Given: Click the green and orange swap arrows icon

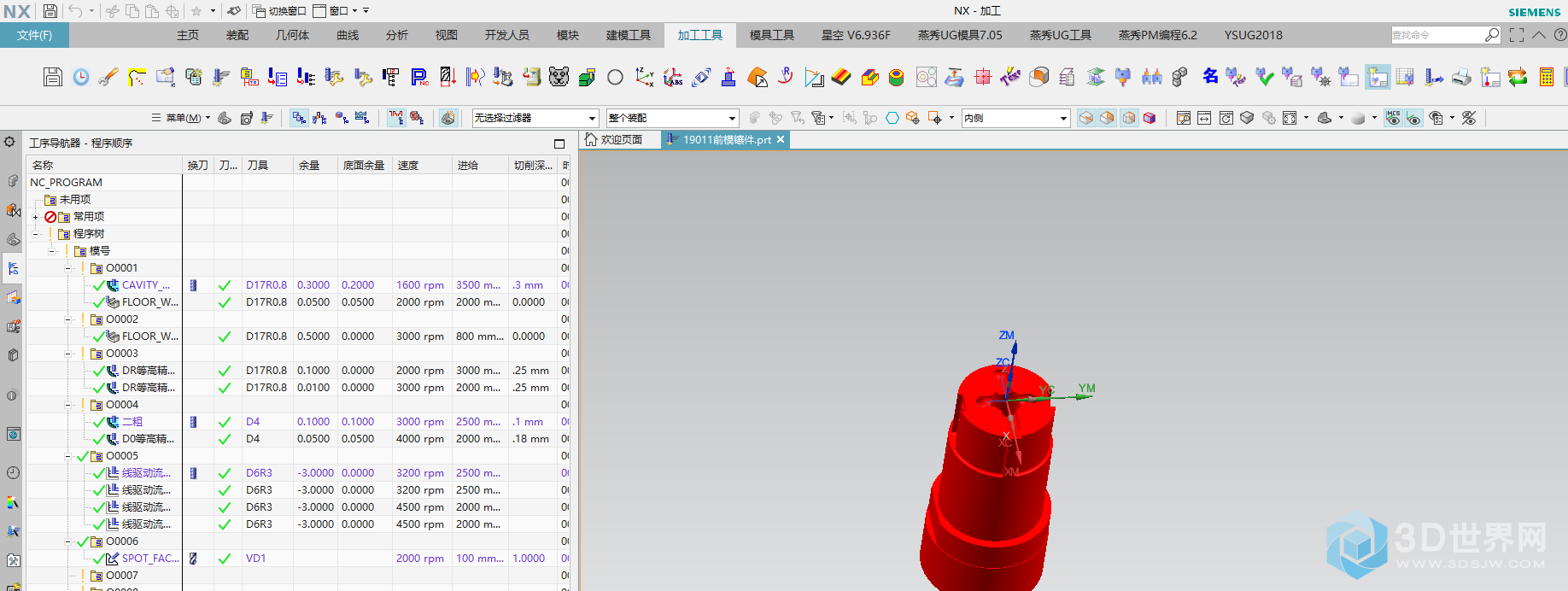Looking at the screenshot, I should tap(1518, 77).
